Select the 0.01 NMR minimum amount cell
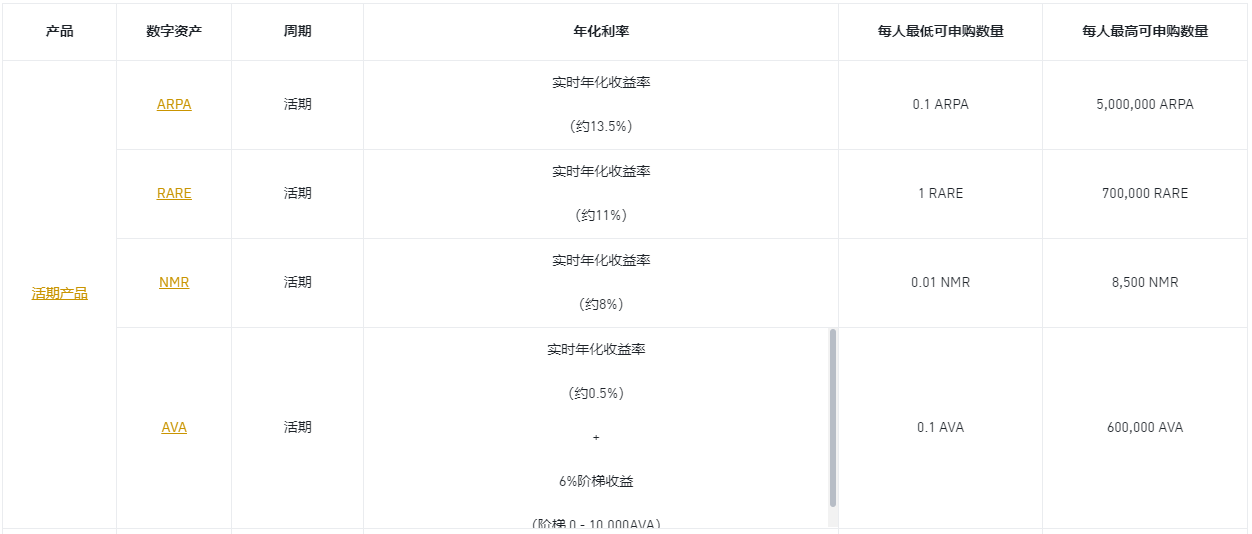 (940, 282)
